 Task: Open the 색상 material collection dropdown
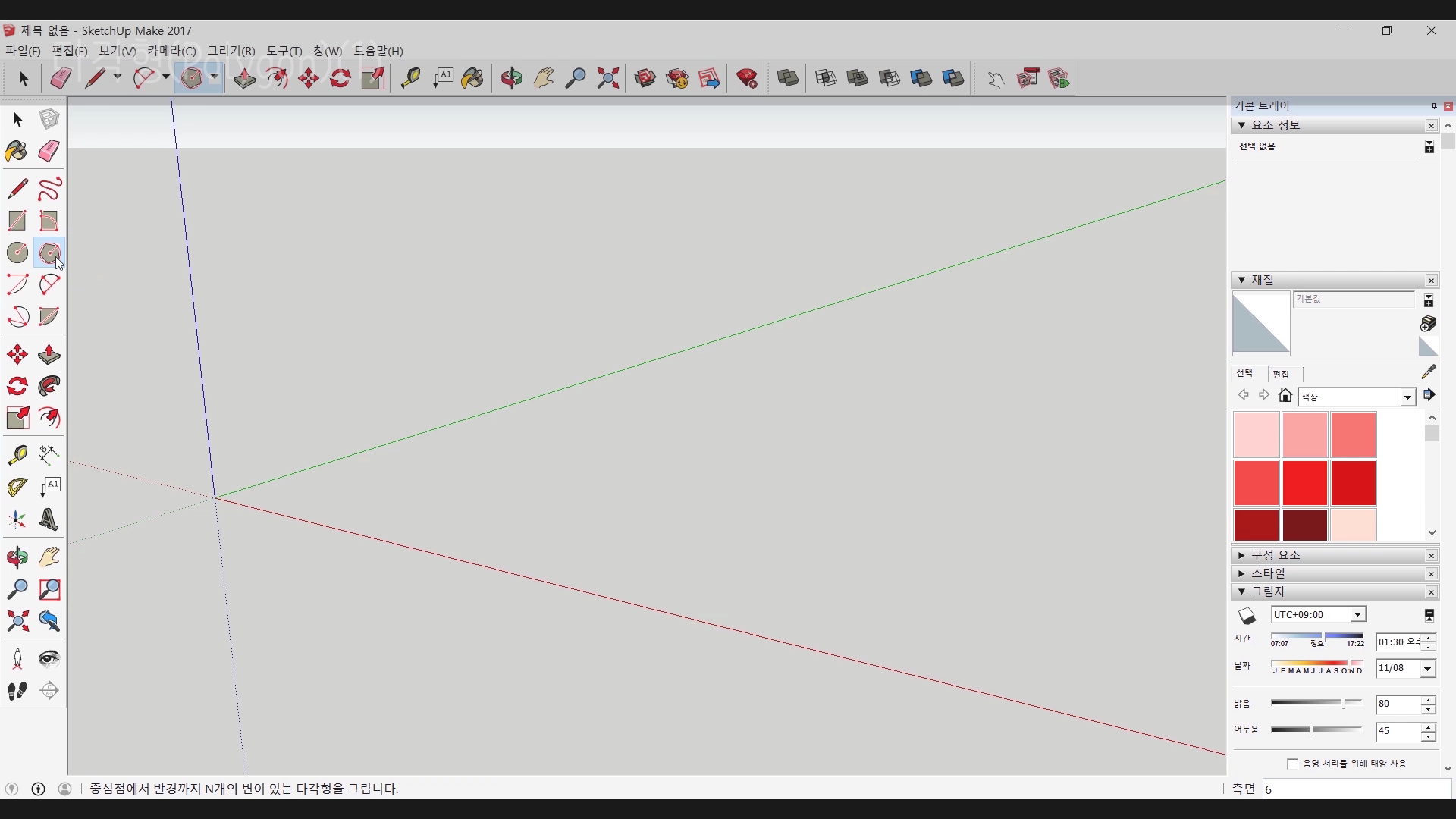pos(1407,397)
